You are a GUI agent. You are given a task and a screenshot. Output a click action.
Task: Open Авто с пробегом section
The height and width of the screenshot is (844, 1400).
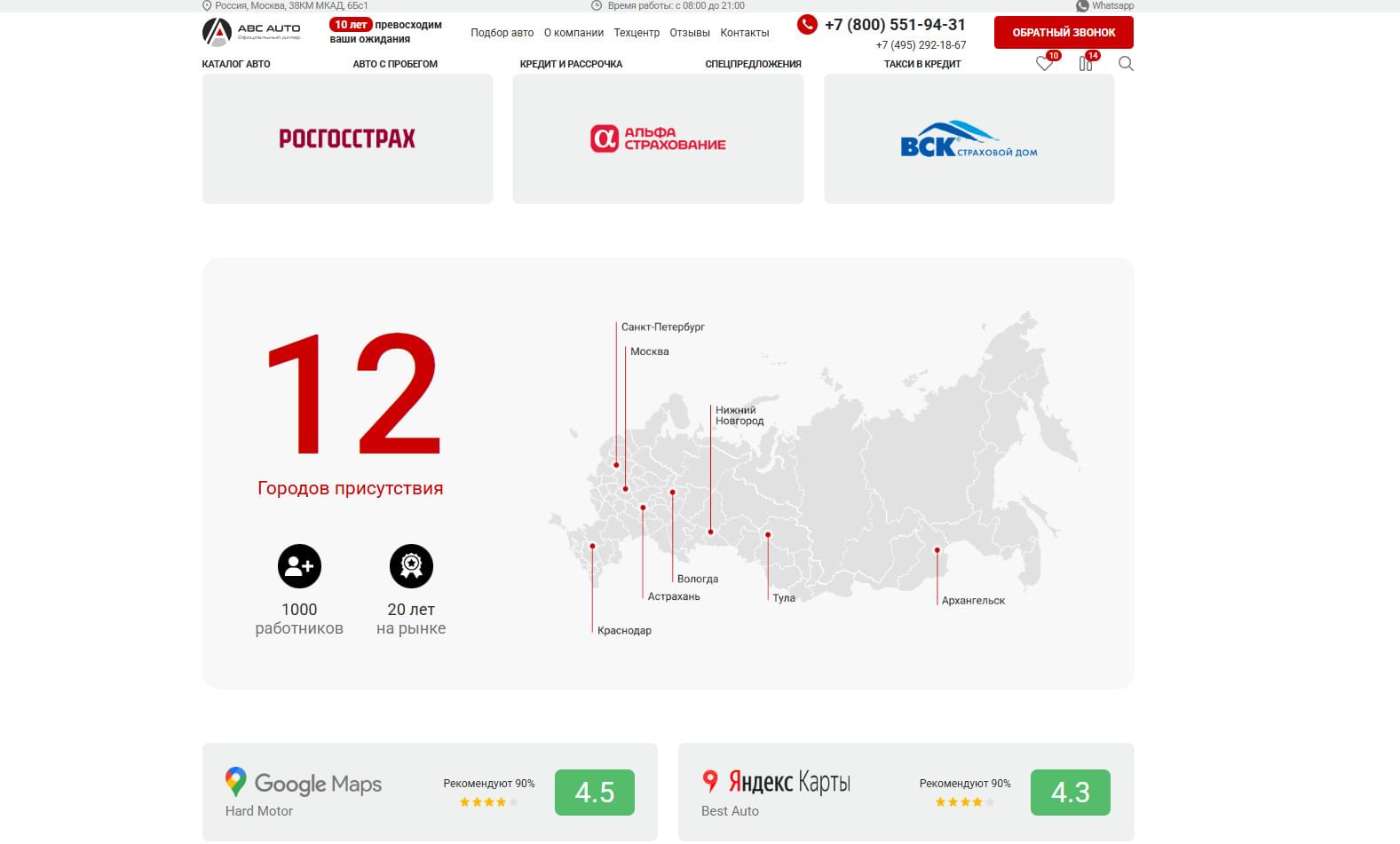click(395, 64)
